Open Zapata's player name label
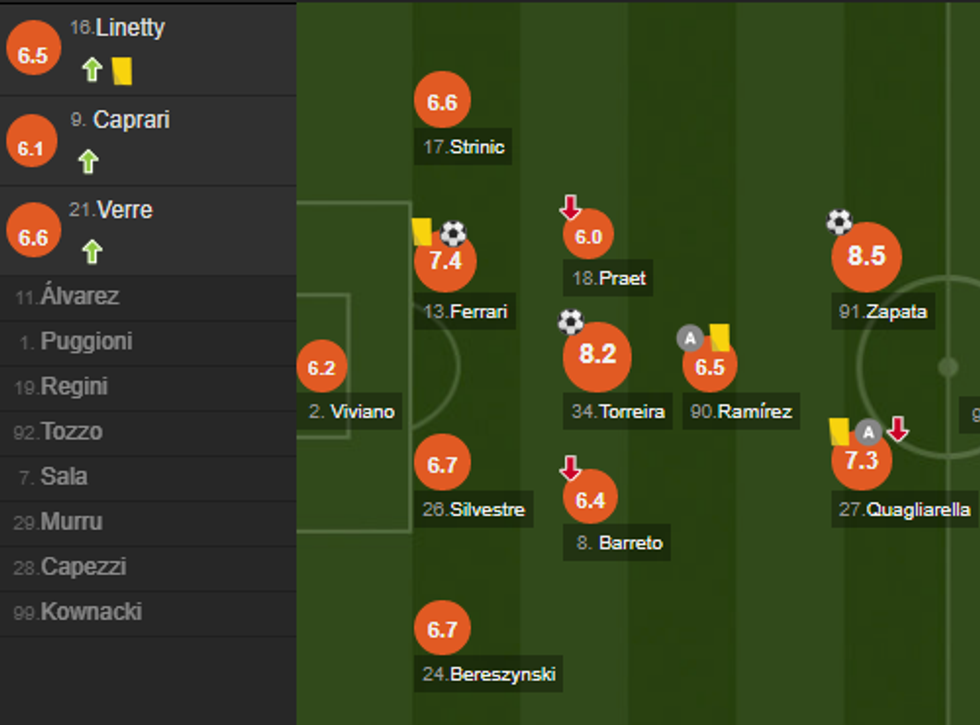 click(882, 312)
